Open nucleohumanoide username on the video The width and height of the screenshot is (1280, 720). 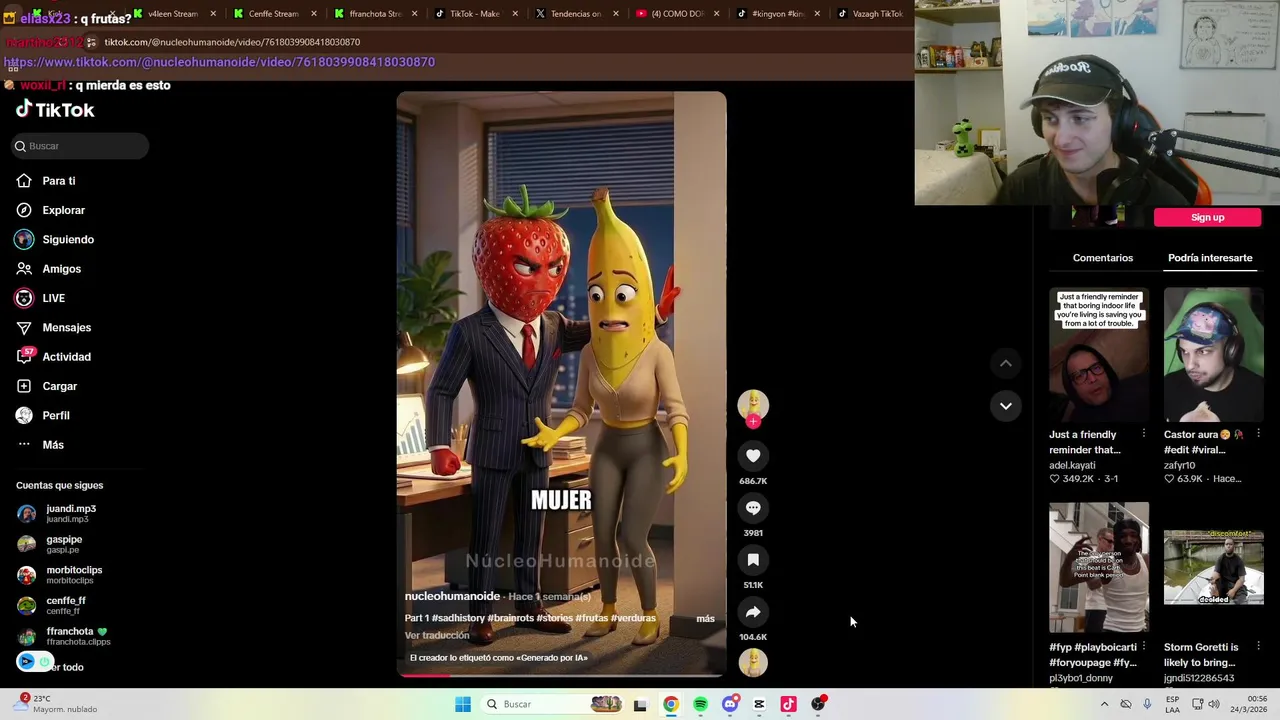point(452,596)
